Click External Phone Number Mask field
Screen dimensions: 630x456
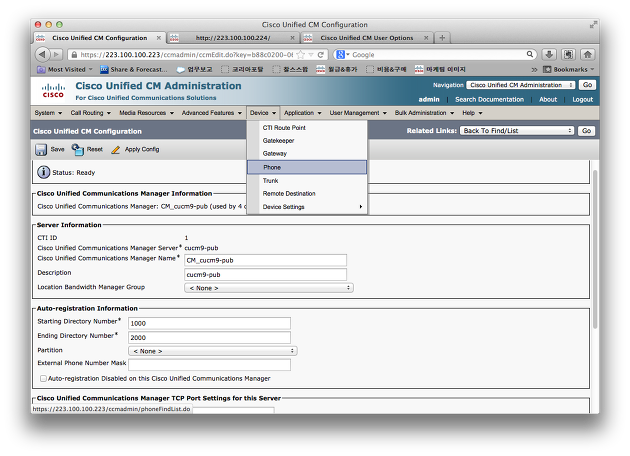click(209, 364)
